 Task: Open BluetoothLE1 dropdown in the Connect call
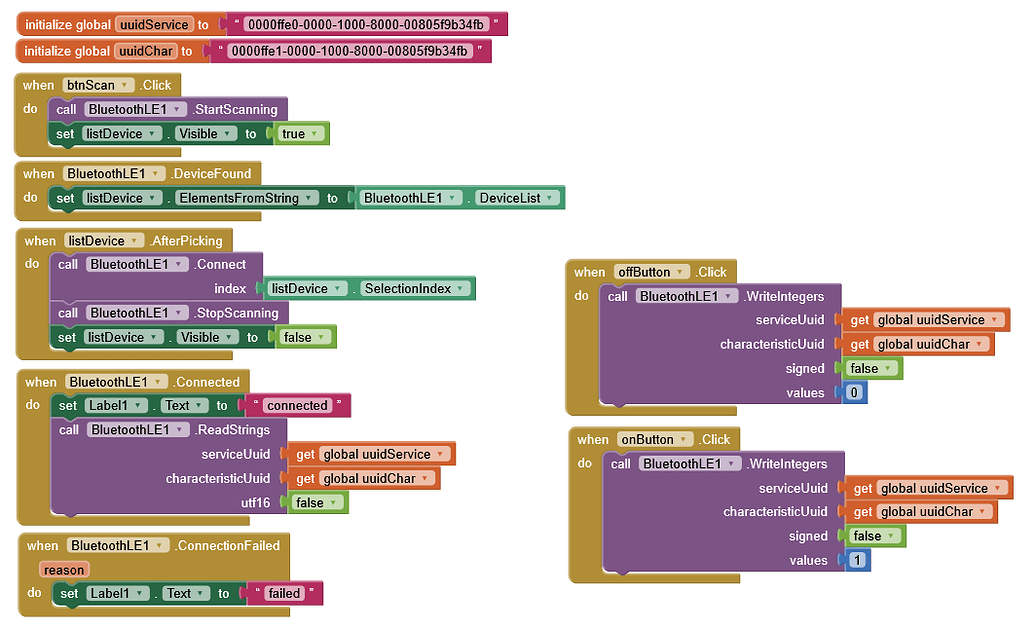tap(137, 264)
